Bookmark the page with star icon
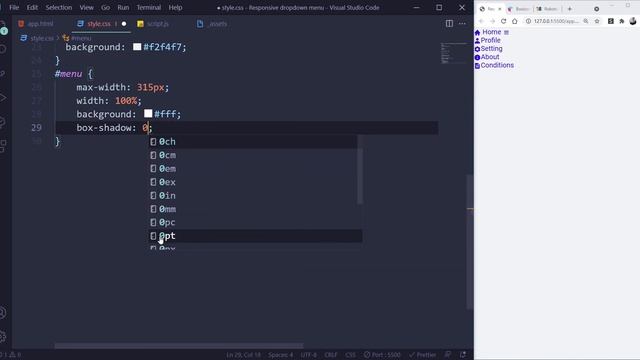This screenshot has width=640, height=360. (597, 21)
